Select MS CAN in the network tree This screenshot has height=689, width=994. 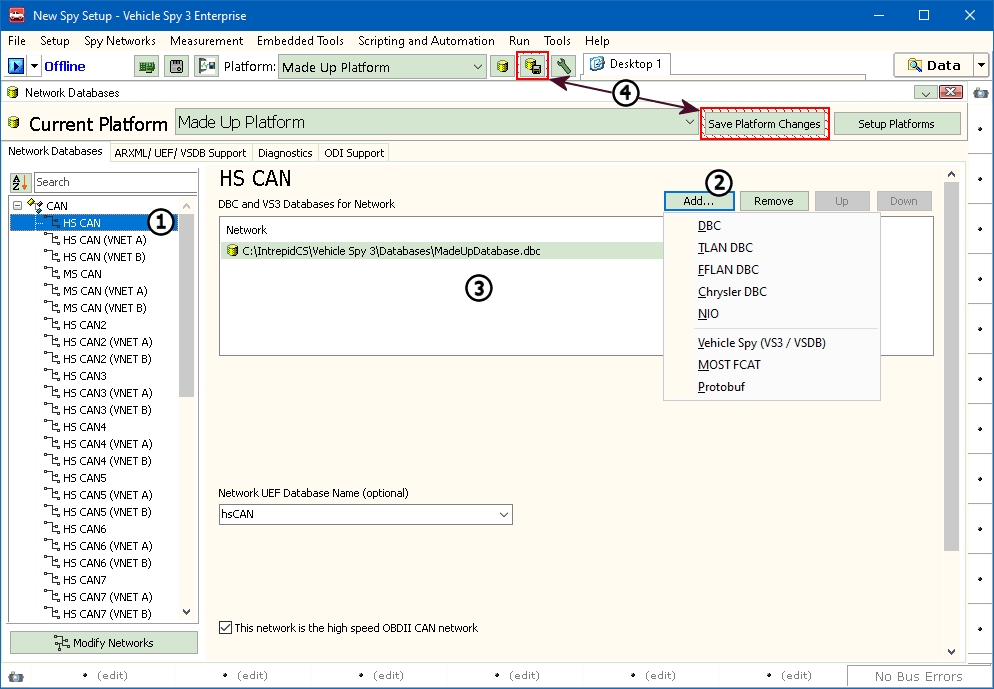(82, 274)
